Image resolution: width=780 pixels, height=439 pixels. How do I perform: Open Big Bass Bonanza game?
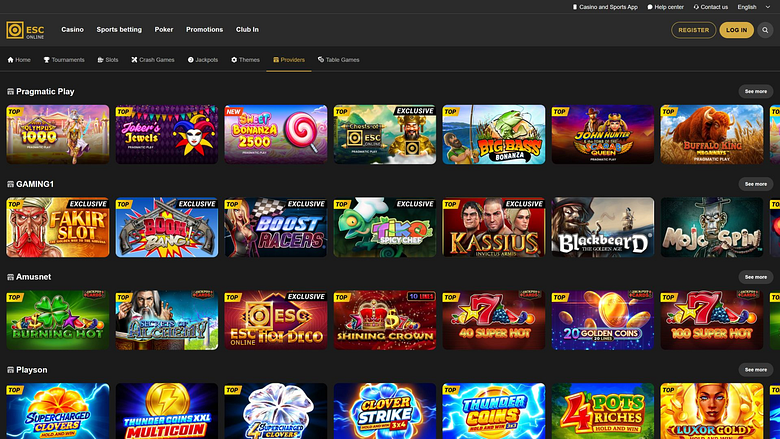coord(493,134)
